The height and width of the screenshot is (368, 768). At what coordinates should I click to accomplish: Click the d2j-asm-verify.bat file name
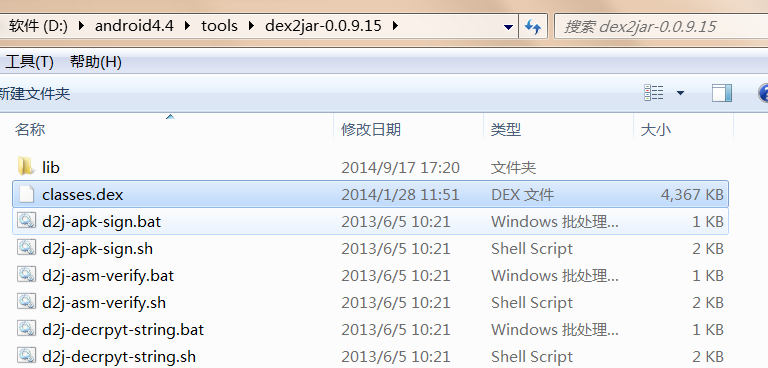pyautogui.click(x=108, y=275)
